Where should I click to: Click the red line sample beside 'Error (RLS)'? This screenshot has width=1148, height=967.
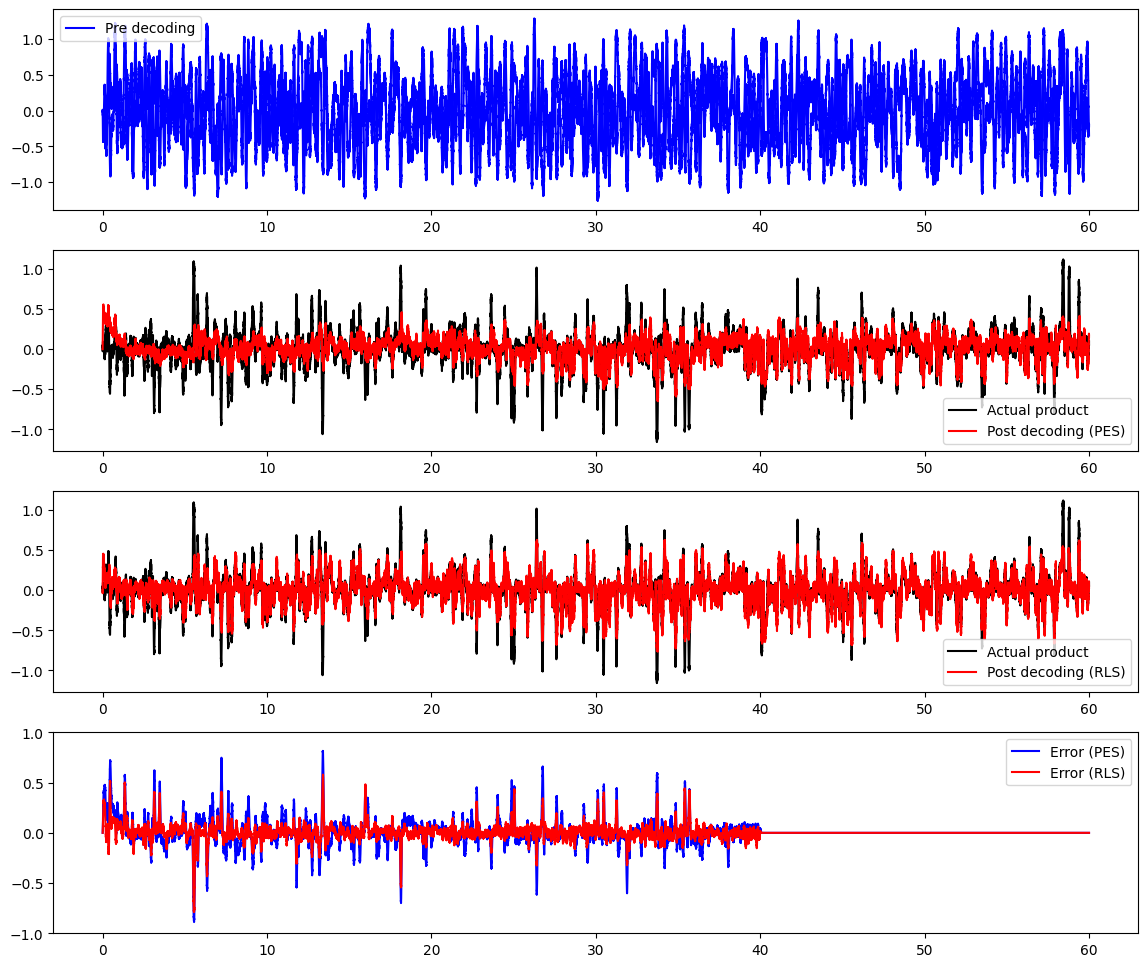(x=1026, y=773)
